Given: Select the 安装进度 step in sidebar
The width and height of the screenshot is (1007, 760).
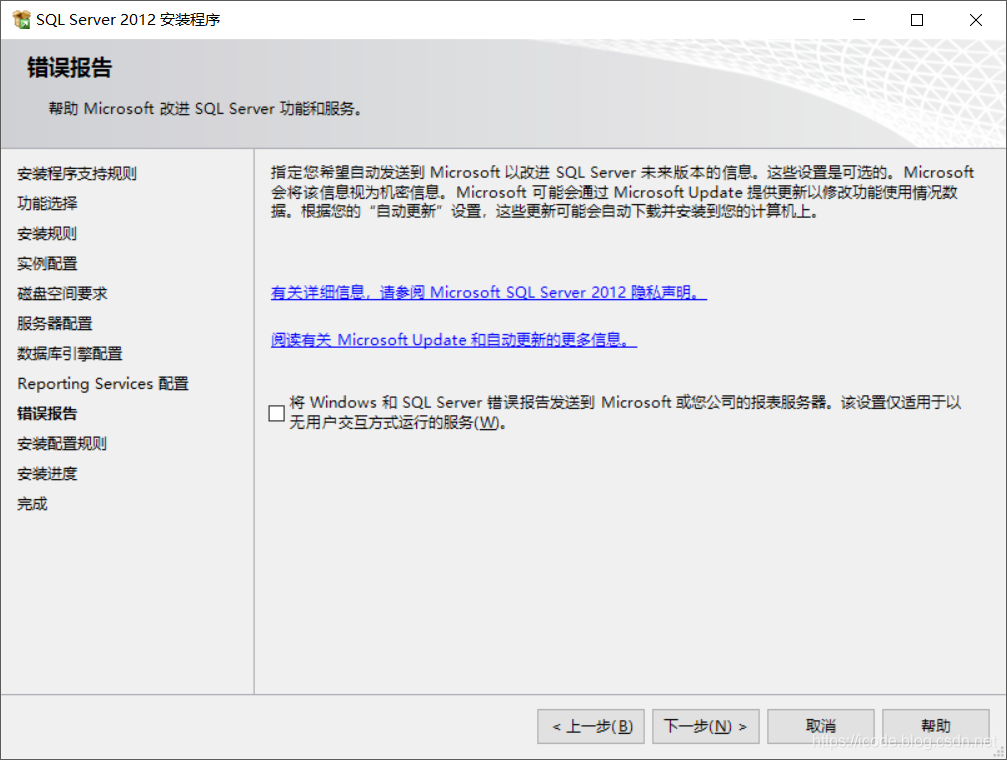Looking at the screenshot, I should coord(48,474).
